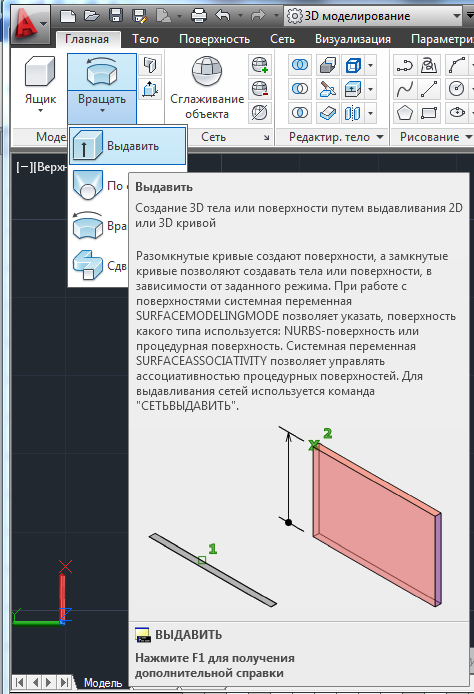Click the Subtract solids icon
Viewport: 474px width, 694px height.
(x=300, y=89)
